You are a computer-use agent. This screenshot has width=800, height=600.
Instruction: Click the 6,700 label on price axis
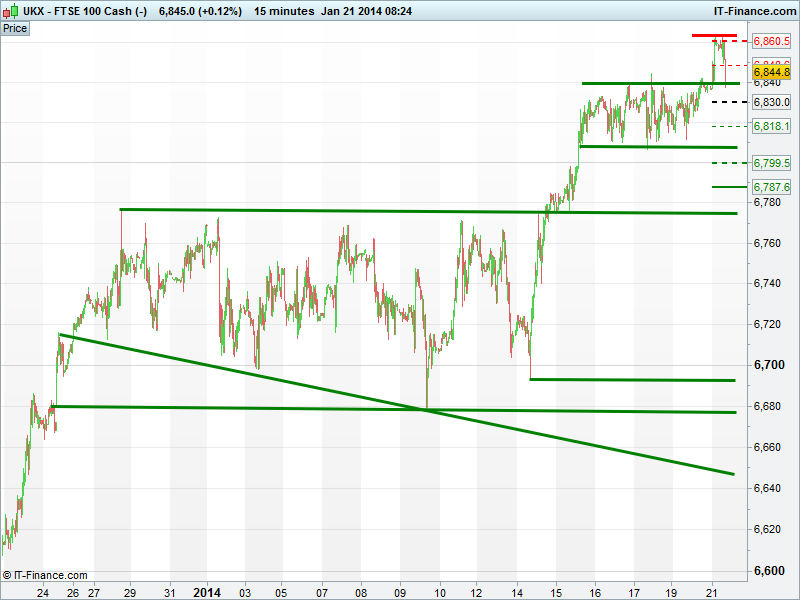[769, 365]
